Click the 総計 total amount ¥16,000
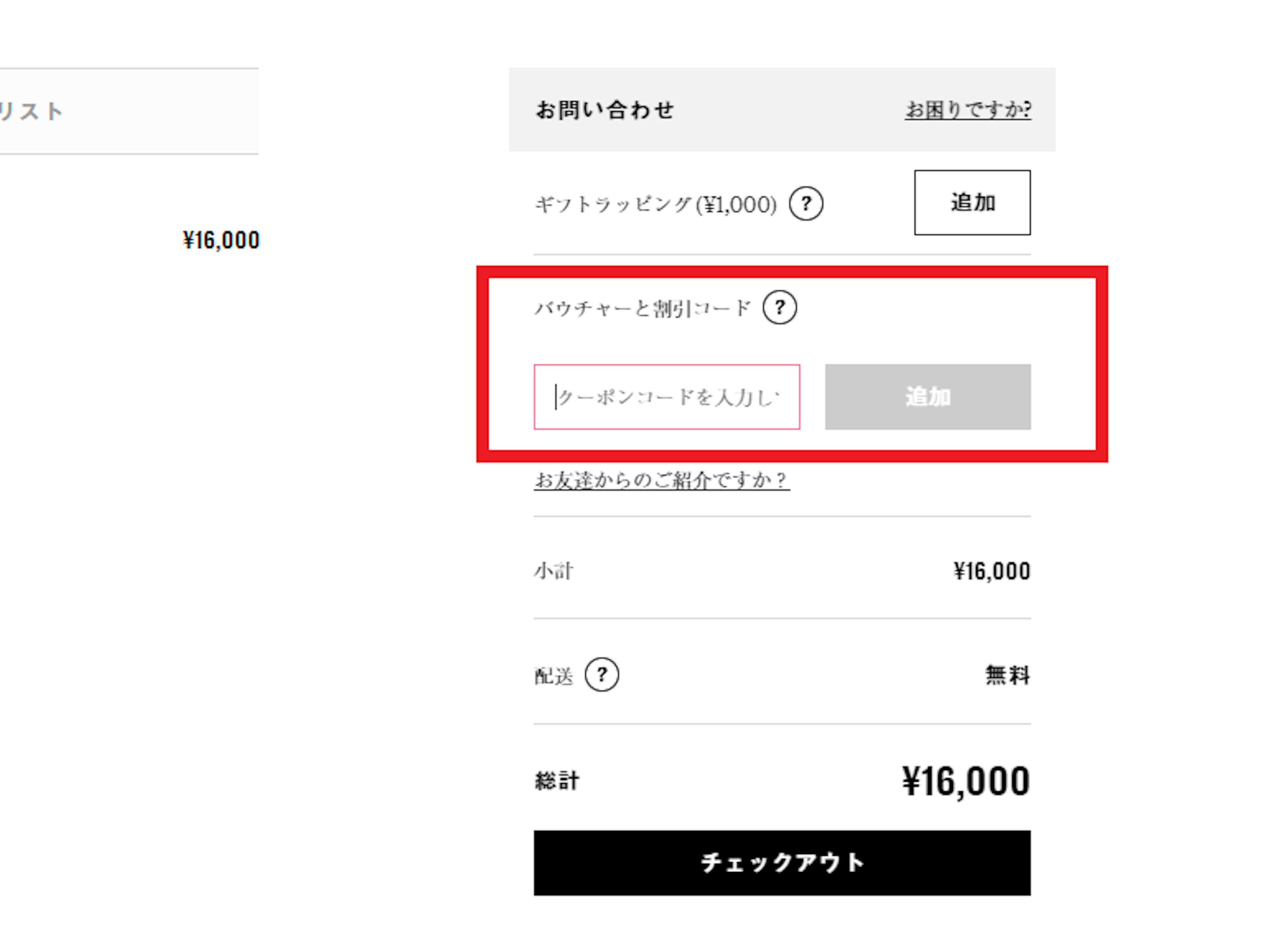This screenshot has width=1270, height=952. [966, 780]
